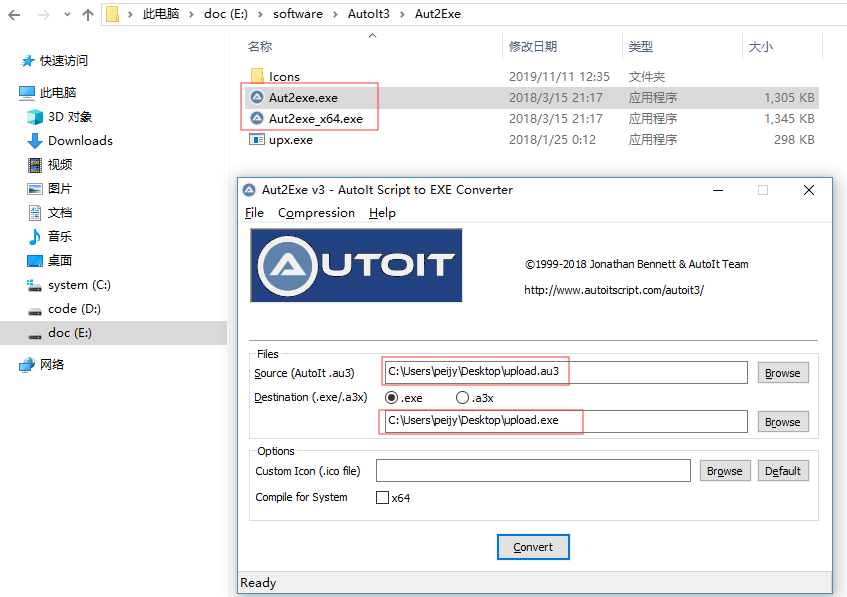Open Compression menu in Aut2Exe
This screenshot has height=597, width=847.
point(317,213)
